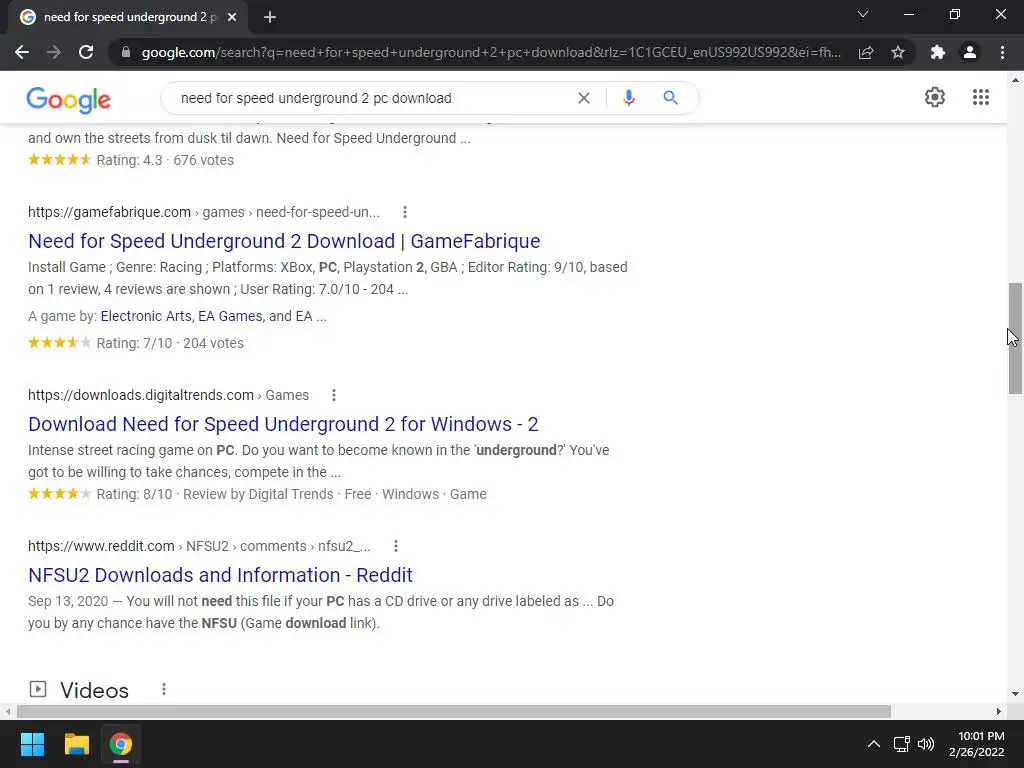View site info lock icon
Image resolution: width=1024 pixels, height=768 pixels.
click(126, 52)
